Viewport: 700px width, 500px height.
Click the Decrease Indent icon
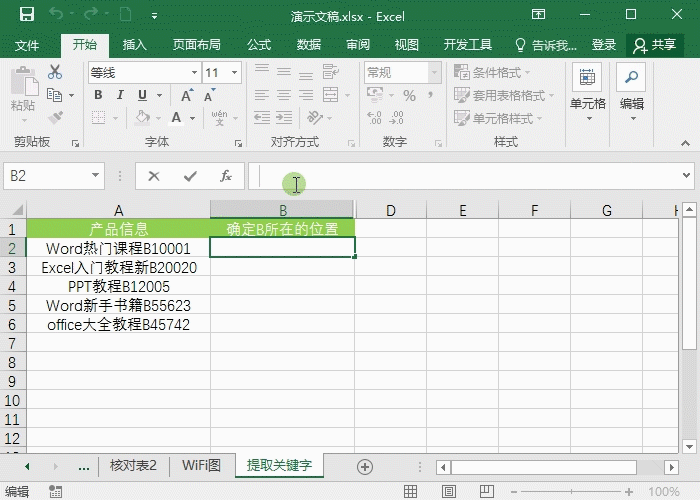tap(262, 118)
